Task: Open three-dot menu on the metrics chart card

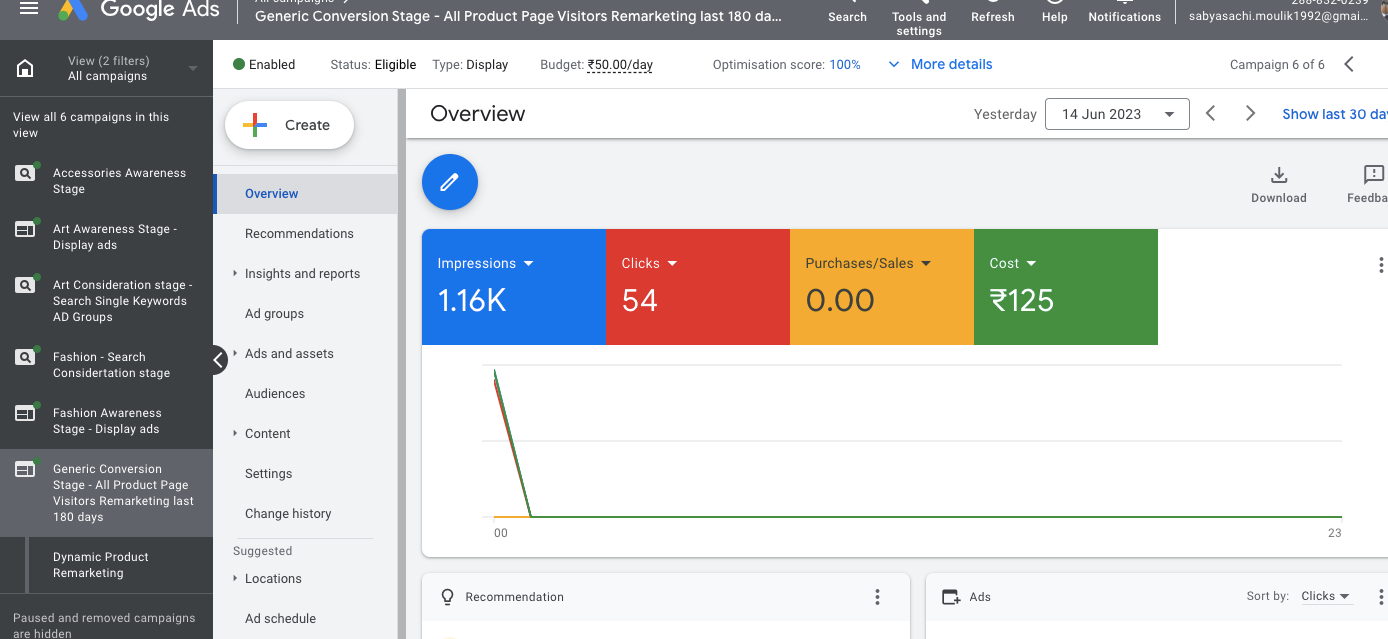Action: click(x=1381, y=265)
